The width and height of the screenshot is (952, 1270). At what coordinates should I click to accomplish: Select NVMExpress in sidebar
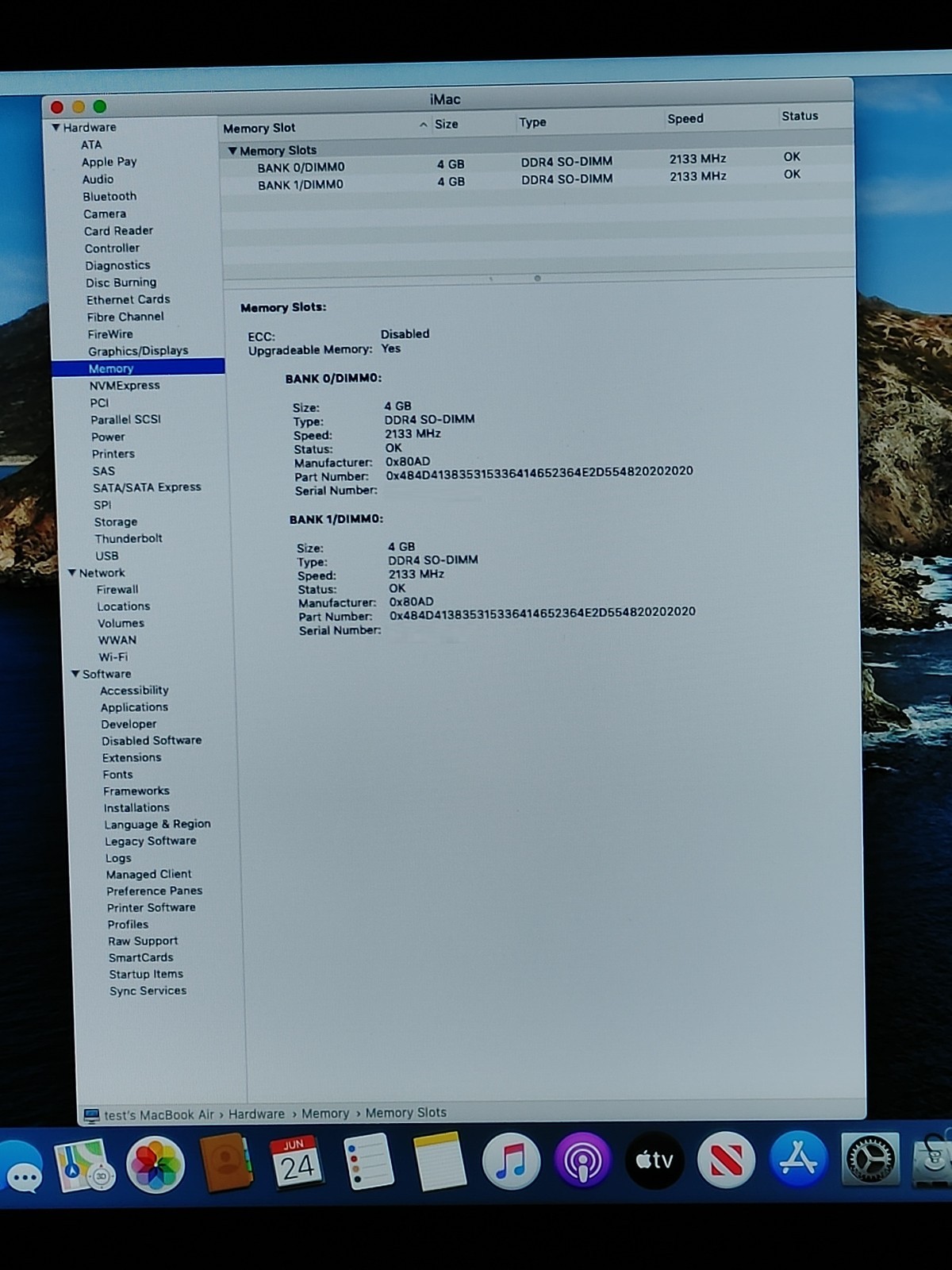pyautogui.click(x=125, y=386)
